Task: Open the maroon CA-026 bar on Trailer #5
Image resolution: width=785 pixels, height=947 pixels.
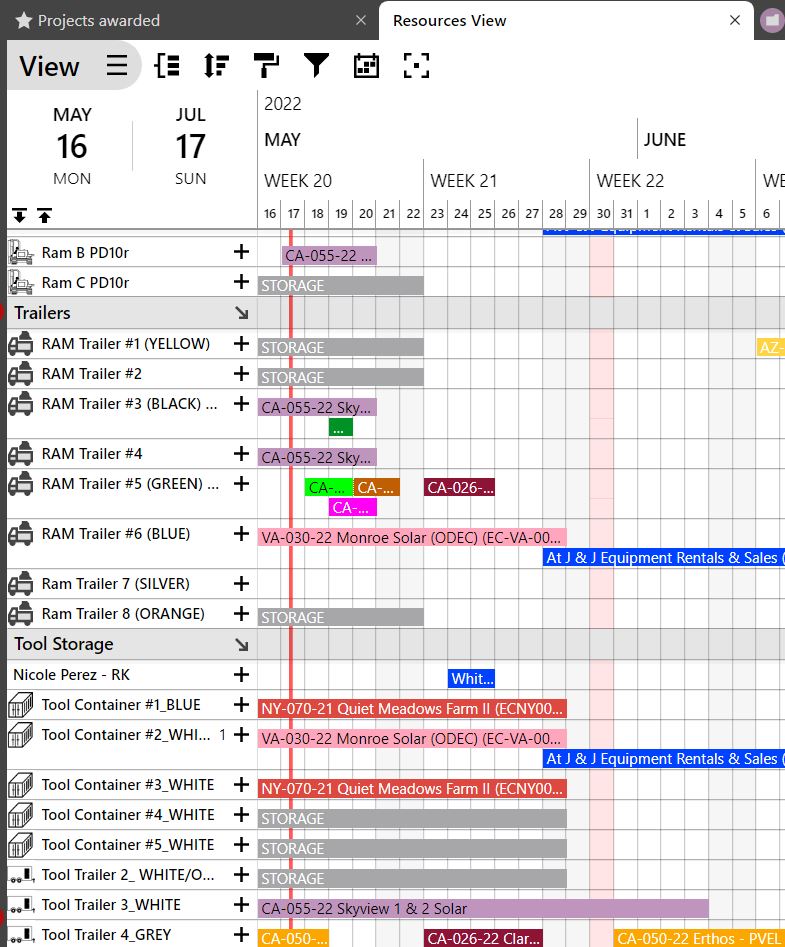Action: point(459,487)
